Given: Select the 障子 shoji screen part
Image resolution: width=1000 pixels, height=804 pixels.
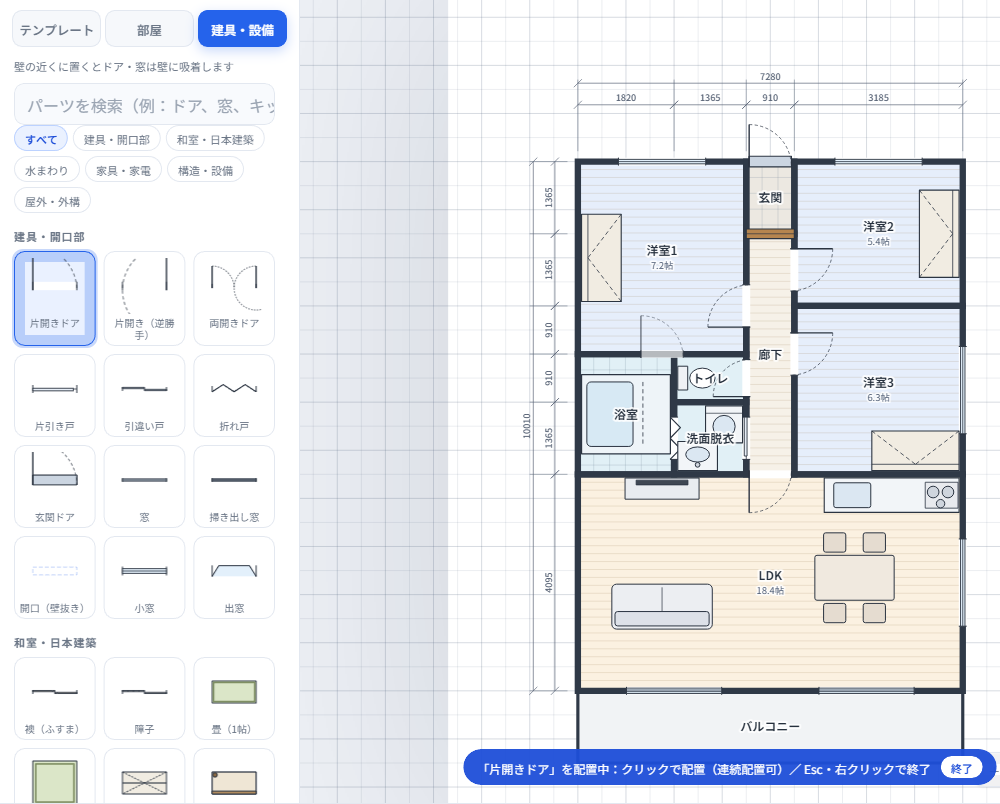Looking at the screenshot, I should [144, 699].
